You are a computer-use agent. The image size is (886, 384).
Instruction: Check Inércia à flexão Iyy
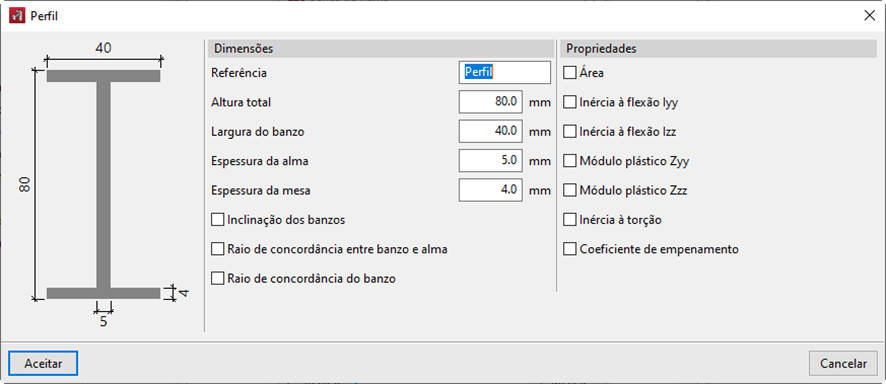570,102
